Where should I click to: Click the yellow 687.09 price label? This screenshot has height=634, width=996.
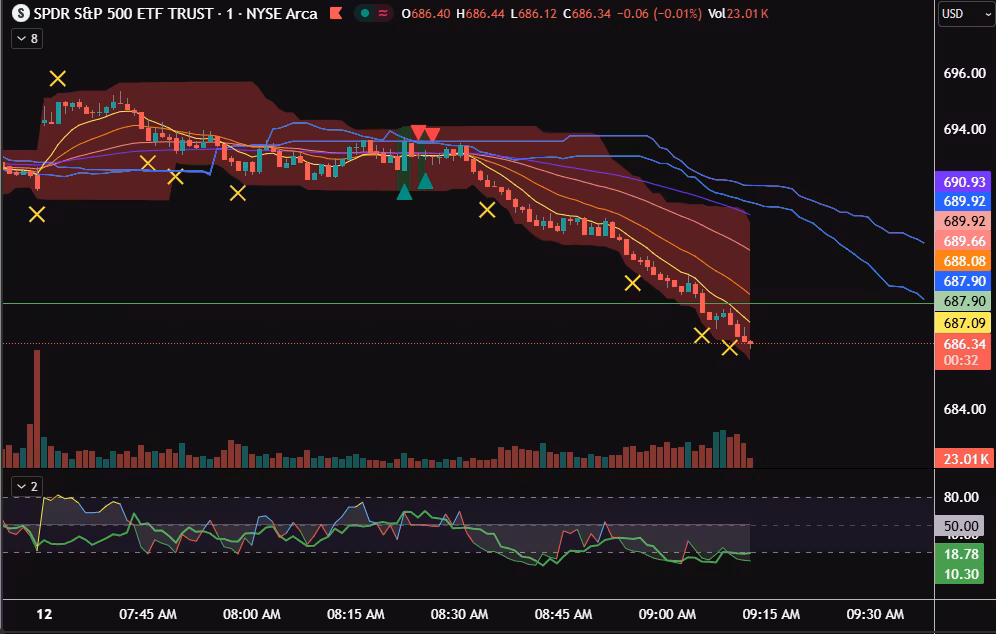[964, 323]
